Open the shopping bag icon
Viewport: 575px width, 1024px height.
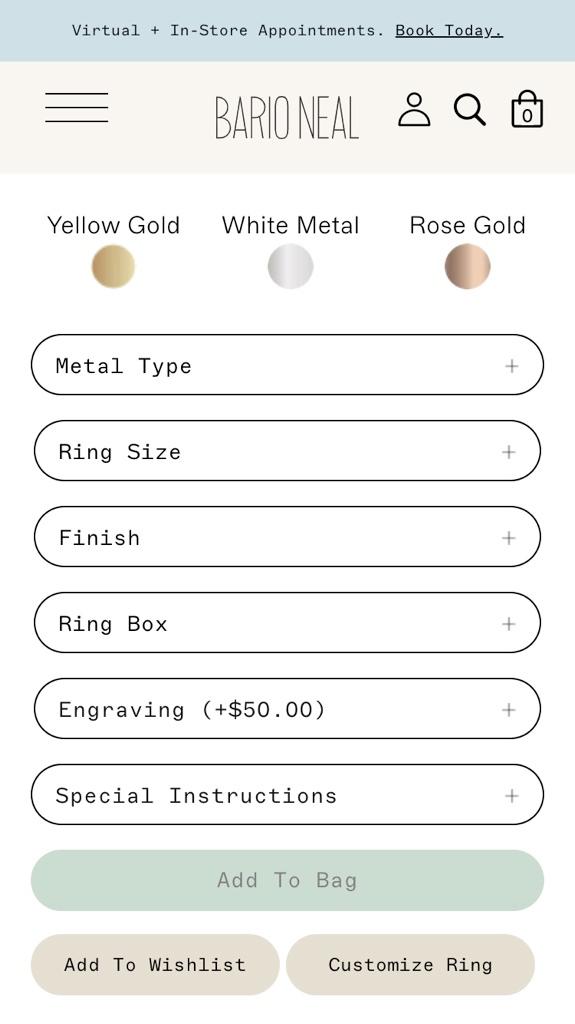pyautogui.click(x=527, y=108)
